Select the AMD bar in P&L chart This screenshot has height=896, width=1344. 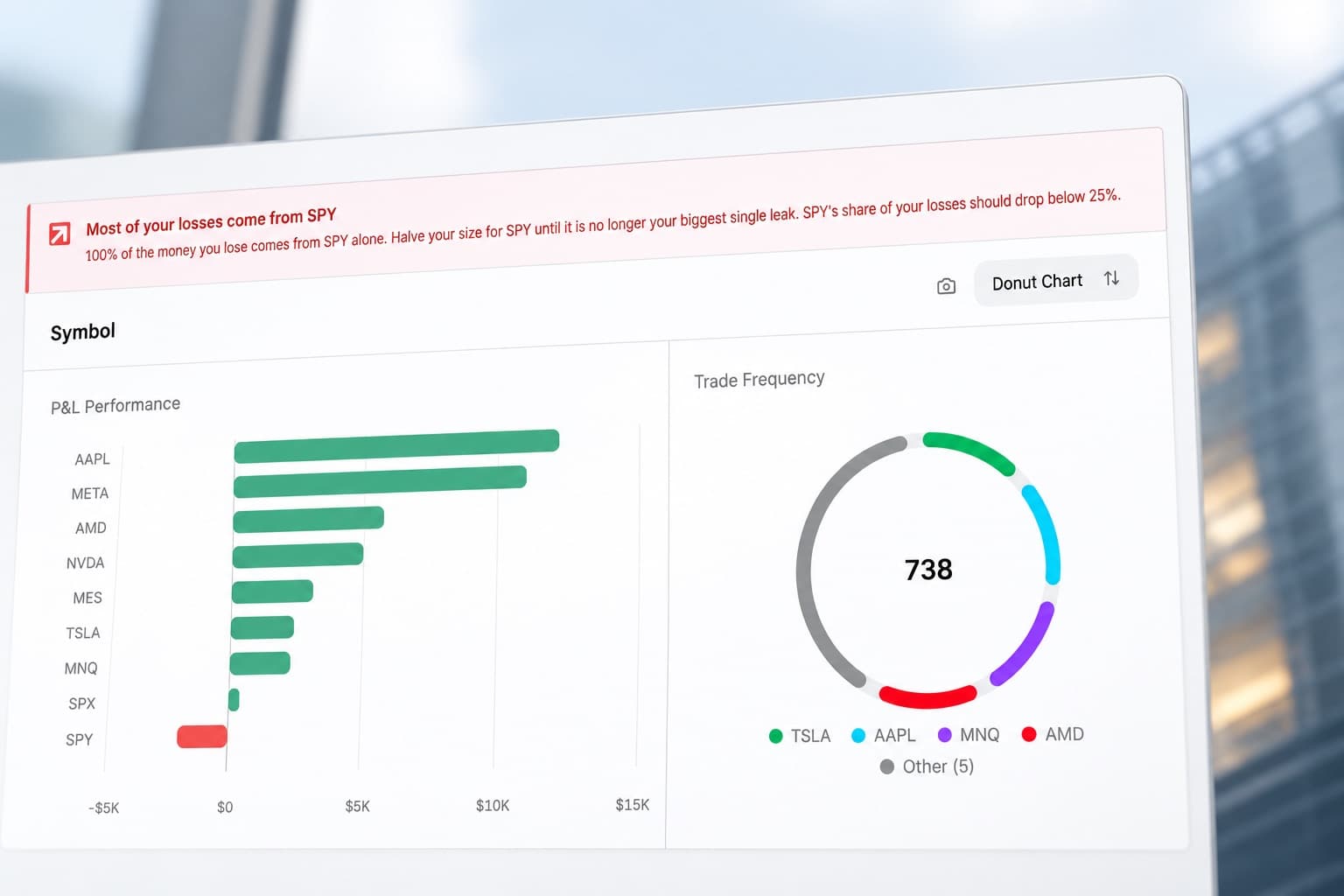(x=308, y=519)
